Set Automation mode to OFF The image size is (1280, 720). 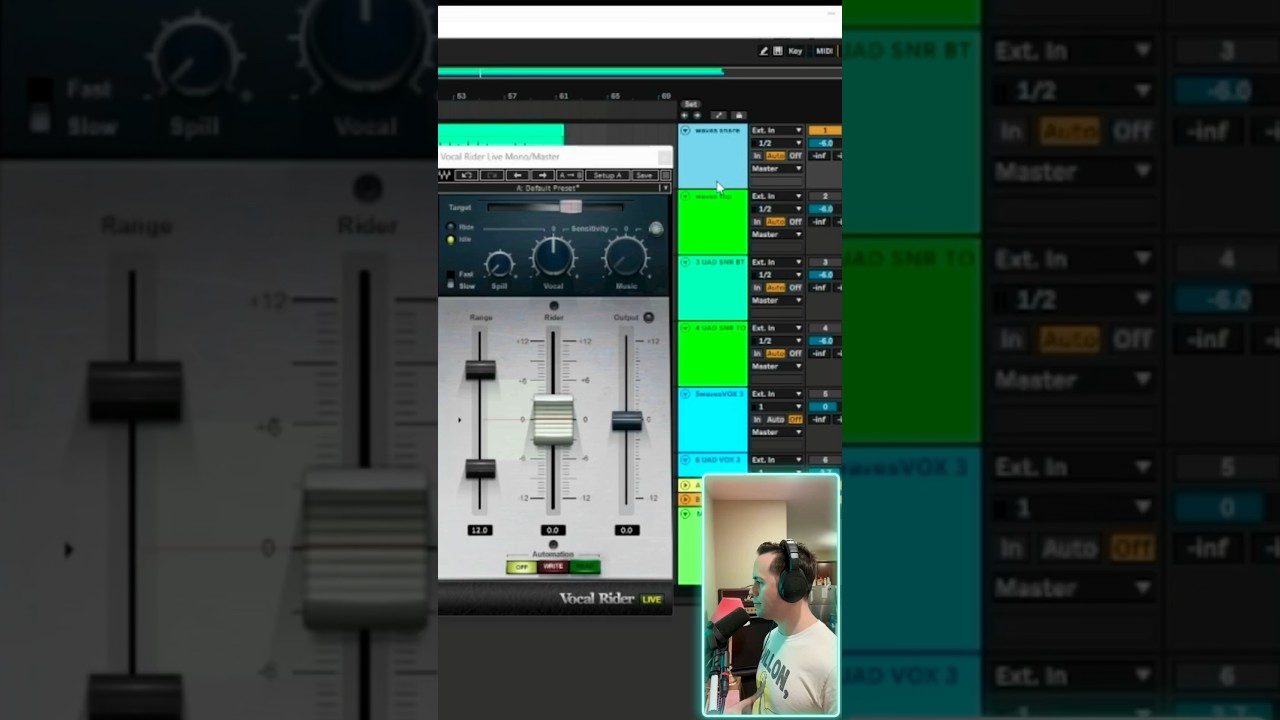pos(520,567)
